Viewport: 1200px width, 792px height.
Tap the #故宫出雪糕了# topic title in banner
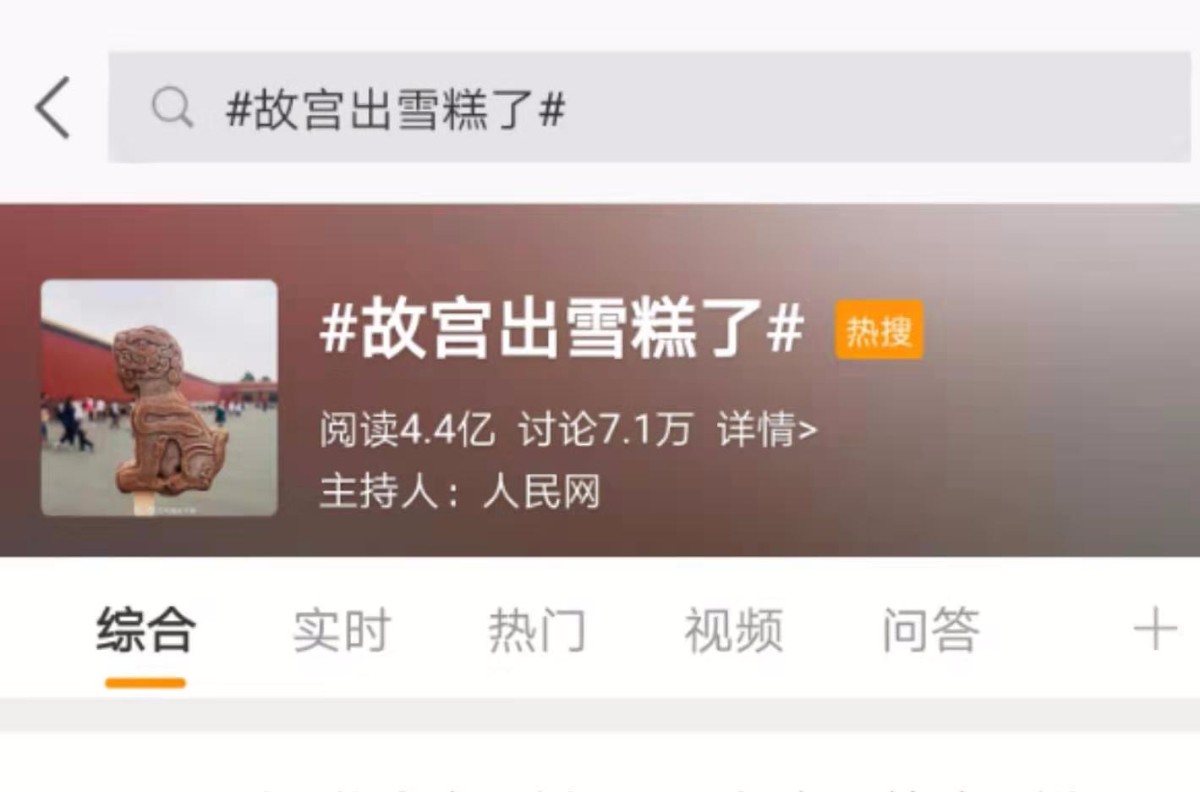pyautogui.click(x=562, y=330)
